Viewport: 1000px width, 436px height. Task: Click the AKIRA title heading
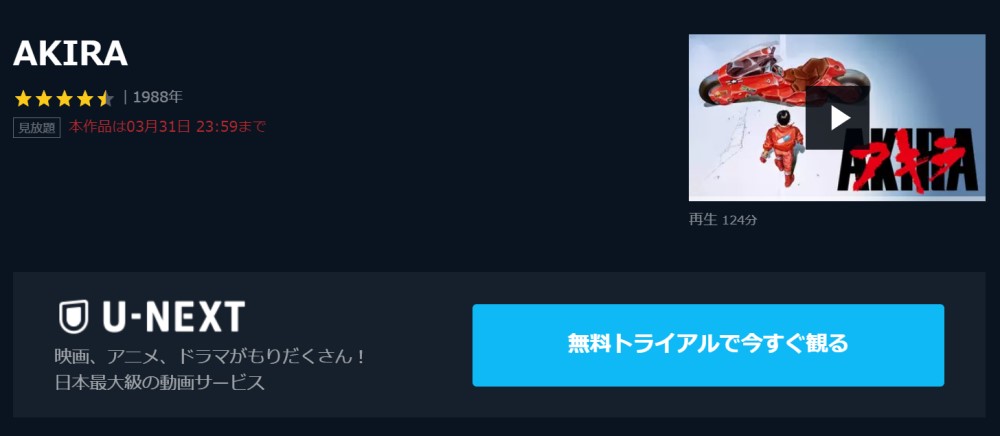[x=70, y=54]
